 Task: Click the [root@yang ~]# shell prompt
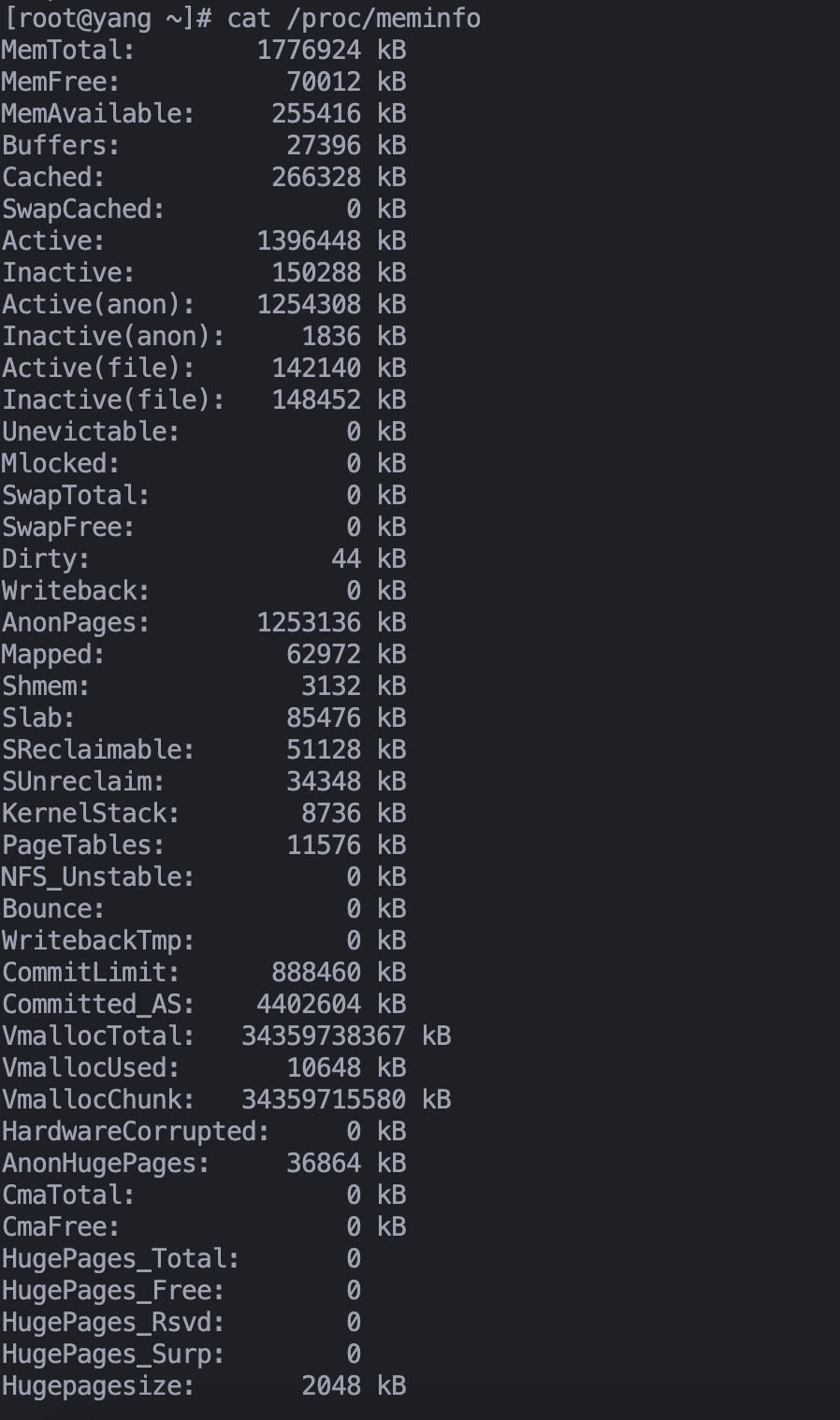click(109, 18)
